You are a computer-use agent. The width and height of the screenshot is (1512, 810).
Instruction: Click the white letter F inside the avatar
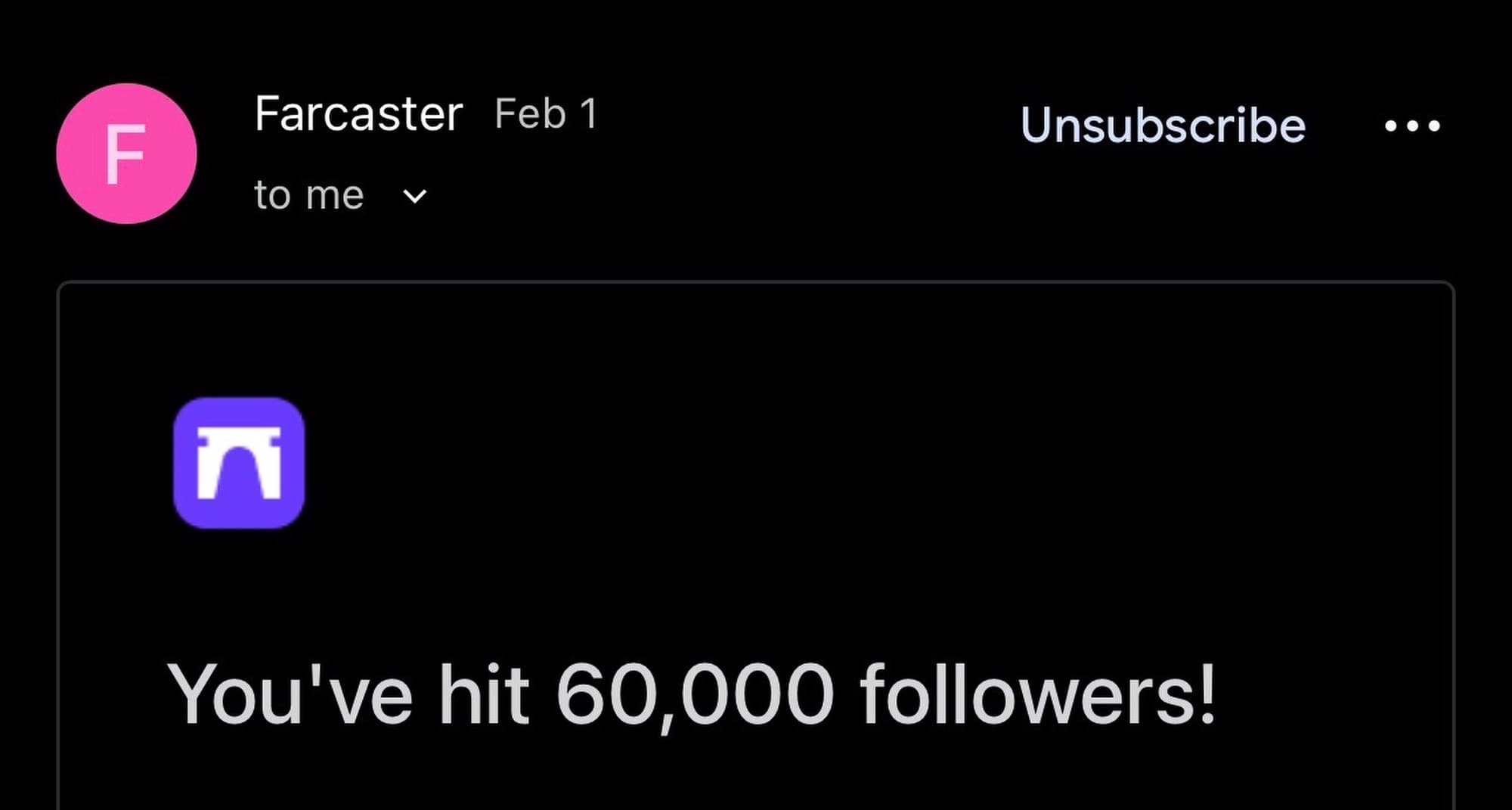pyautogui.click(x=125, y=154)
